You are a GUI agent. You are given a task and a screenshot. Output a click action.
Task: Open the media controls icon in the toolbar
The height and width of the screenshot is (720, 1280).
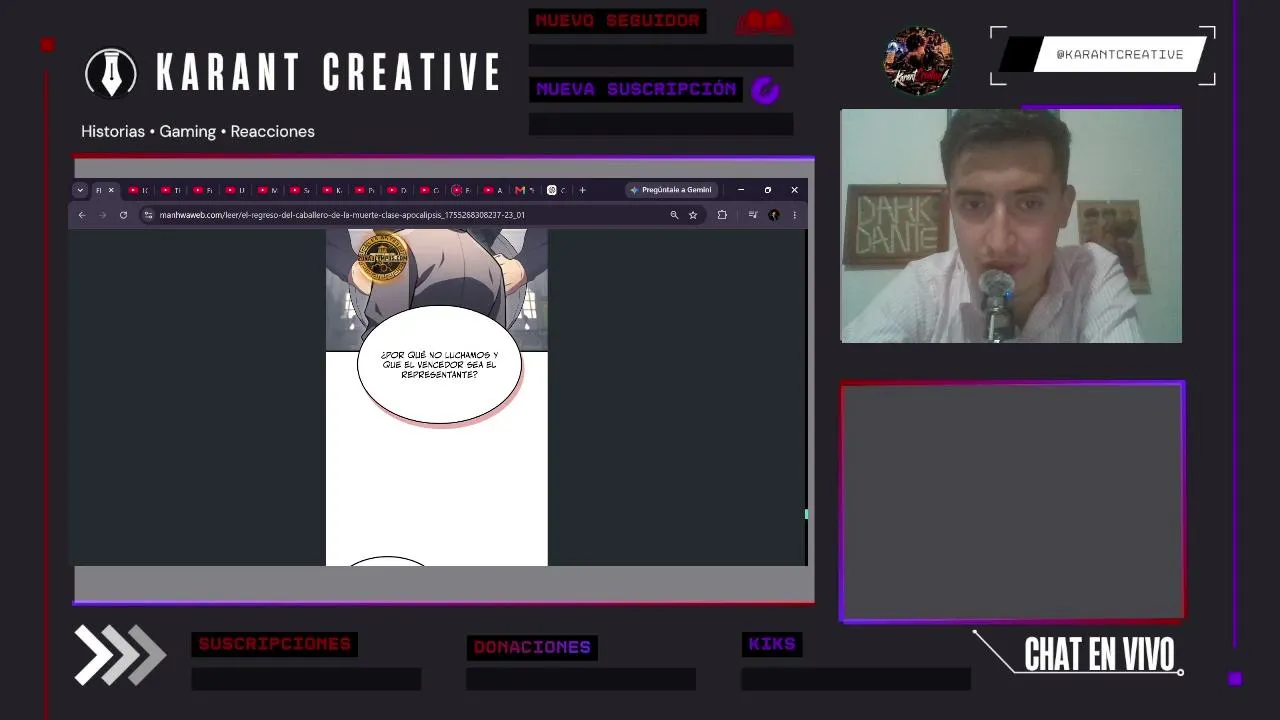(x=753, y=215)
